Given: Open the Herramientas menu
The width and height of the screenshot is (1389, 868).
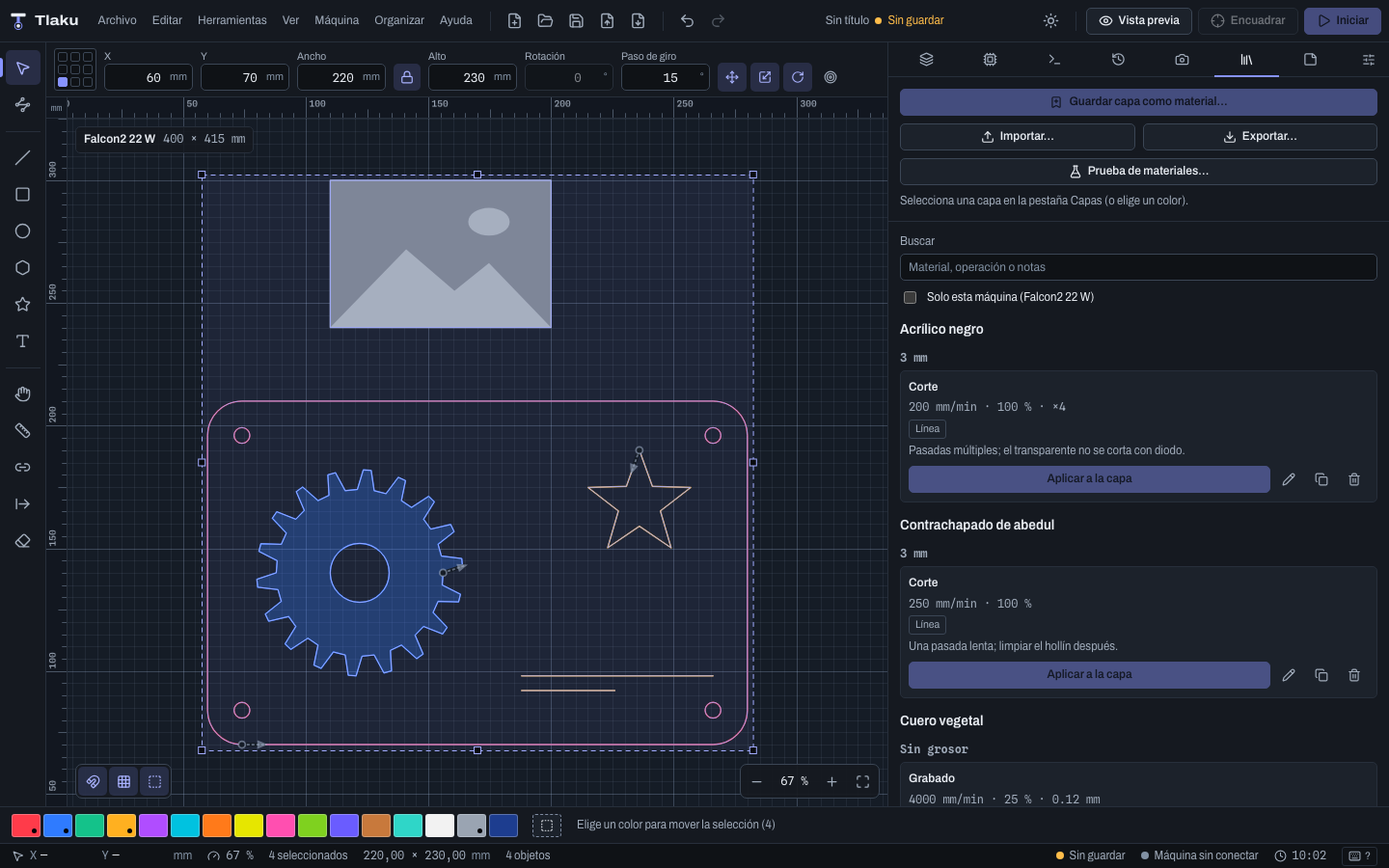Looking at the screenshot, I should tap(232, 20).
